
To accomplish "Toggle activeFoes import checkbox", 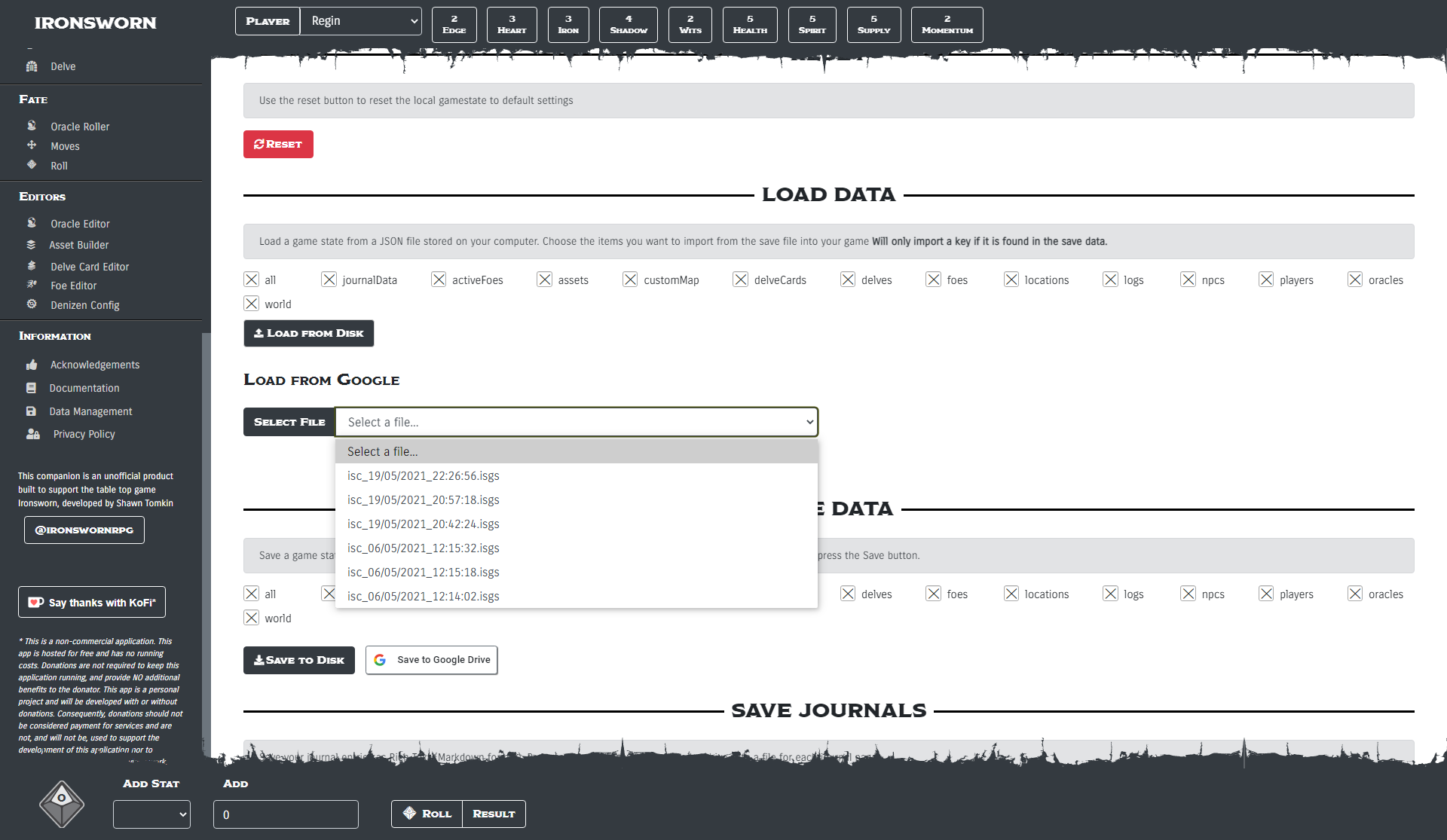I will [439, 279].
